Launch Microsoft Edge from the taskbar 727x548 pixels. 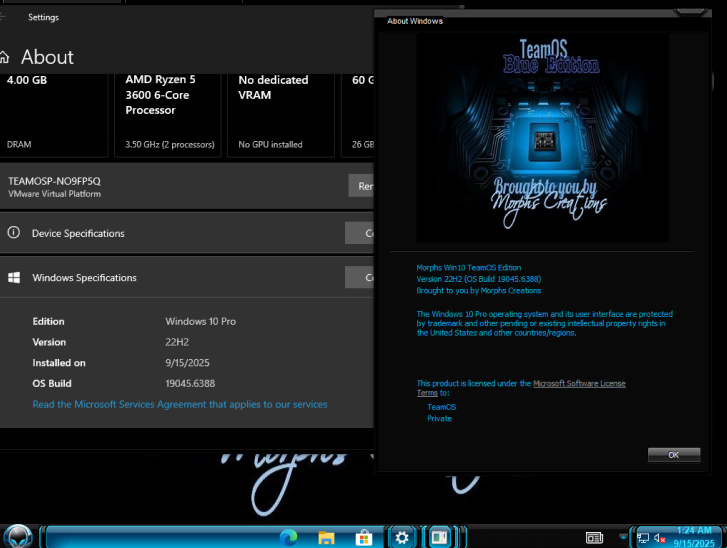click(288, 537)
